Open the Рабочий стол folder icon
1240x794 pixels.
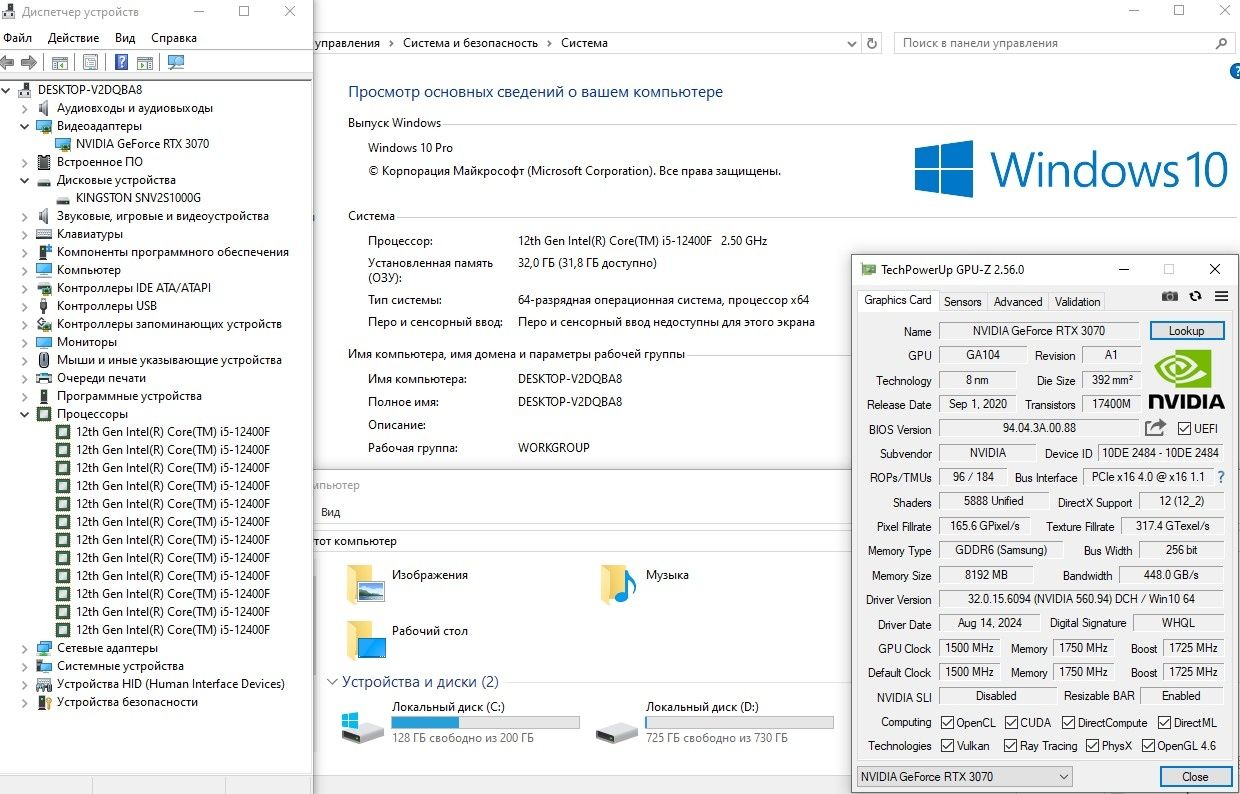tap(365, 640)
